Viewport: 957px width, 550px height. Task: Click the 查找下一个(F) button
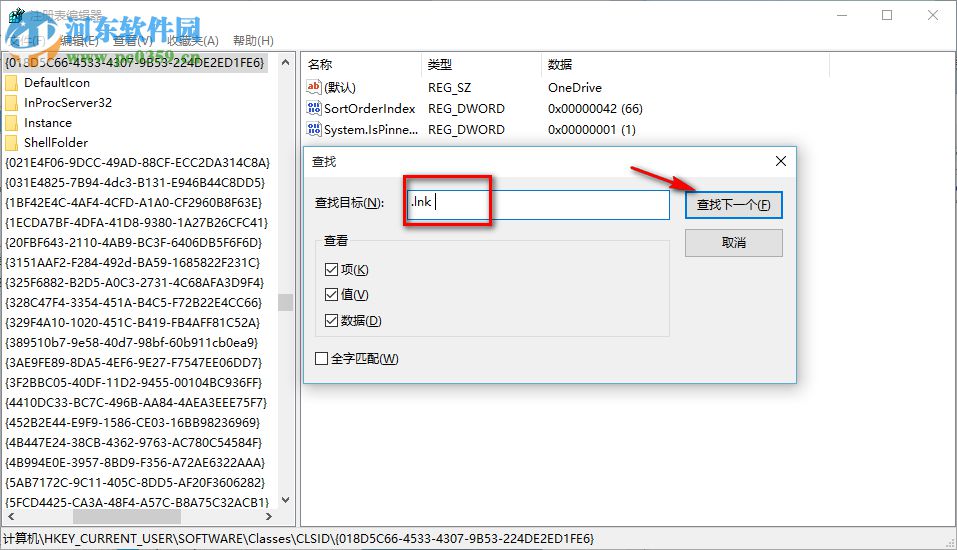tap(734, 205)
